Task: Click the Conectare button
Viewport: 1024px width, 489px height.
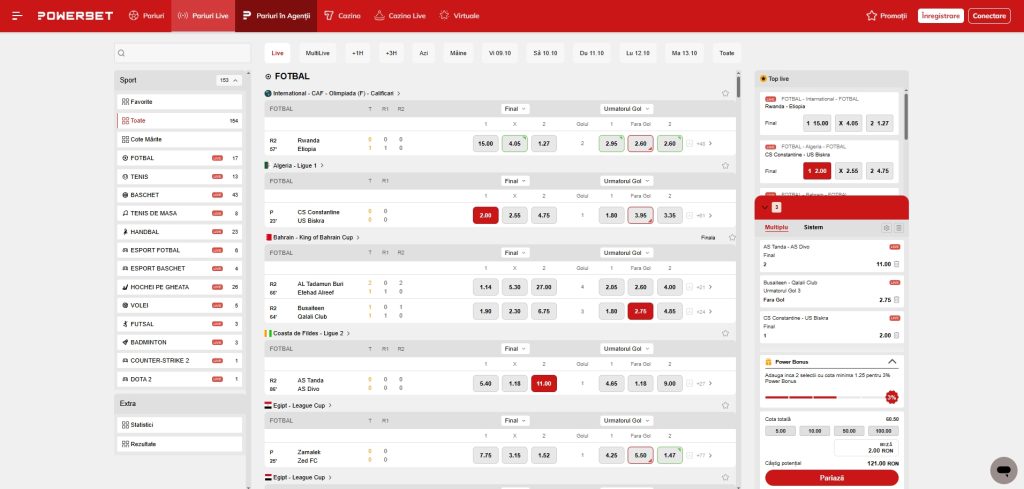Action: click(989, 16)
